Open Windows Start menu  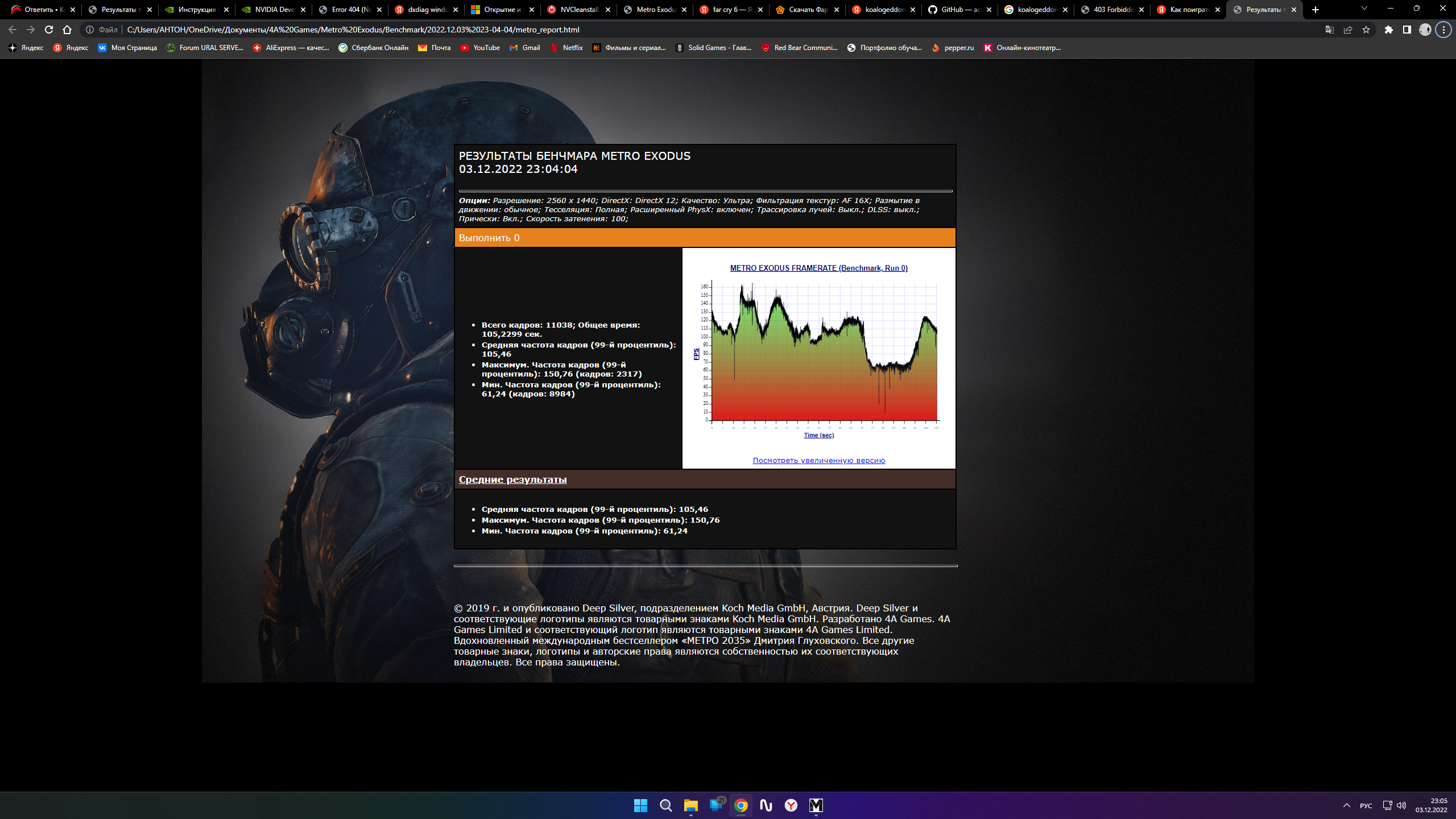(640, 805)
